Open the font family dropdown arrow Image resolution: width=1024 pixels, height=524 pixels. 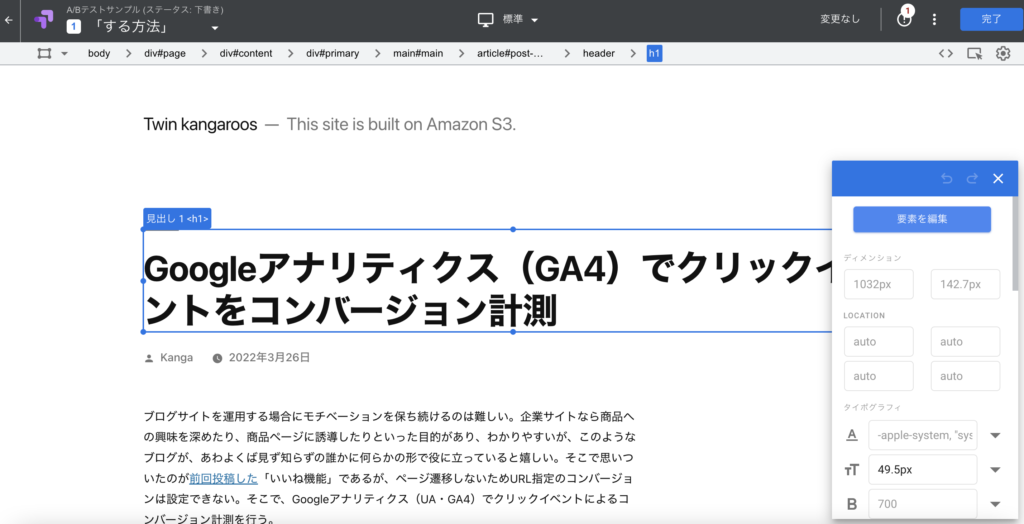click(995, 436)
